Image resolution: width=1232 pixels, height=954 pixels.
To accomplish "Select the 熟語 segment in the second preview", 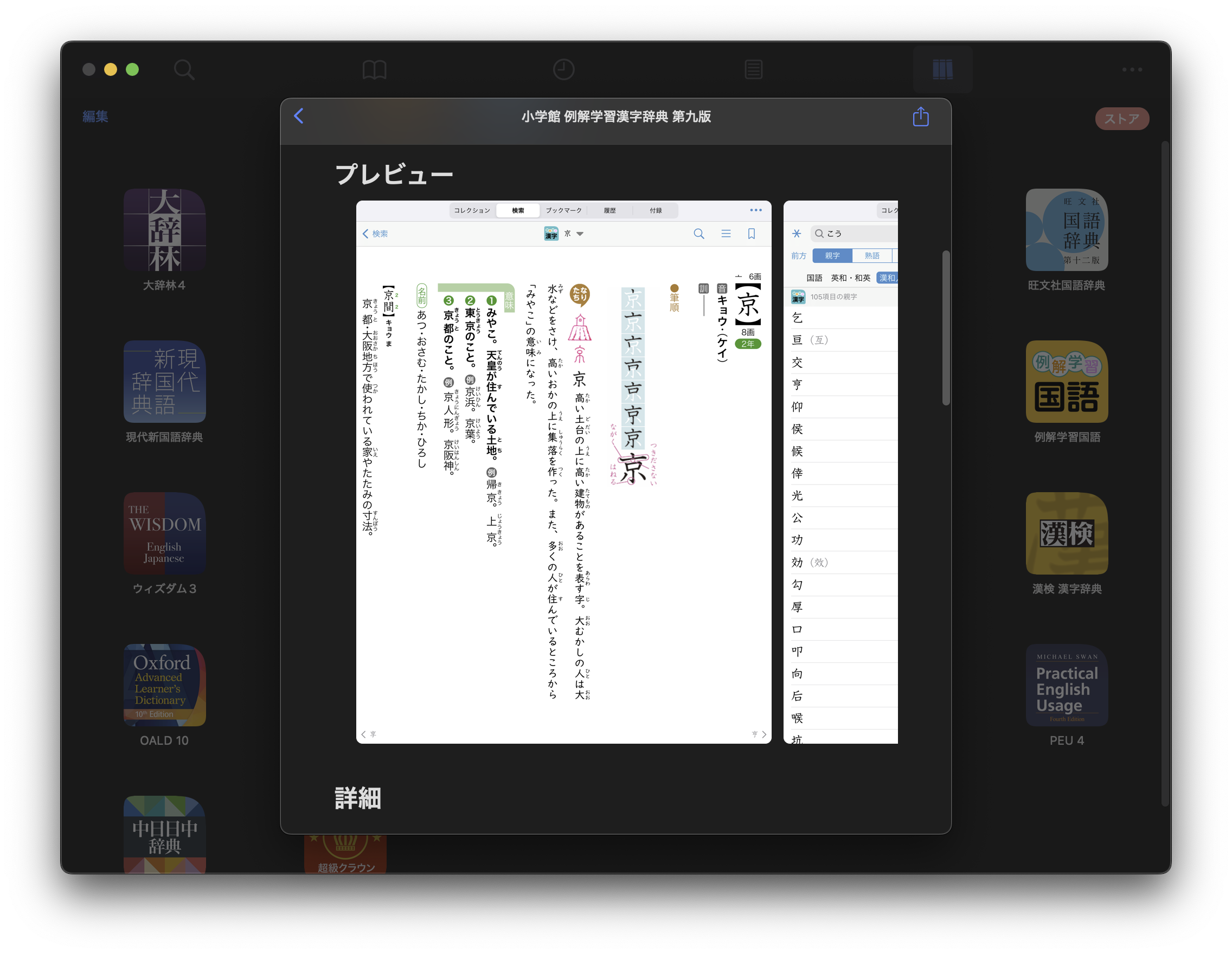I will pyautogui.click(x=872, y=255).
